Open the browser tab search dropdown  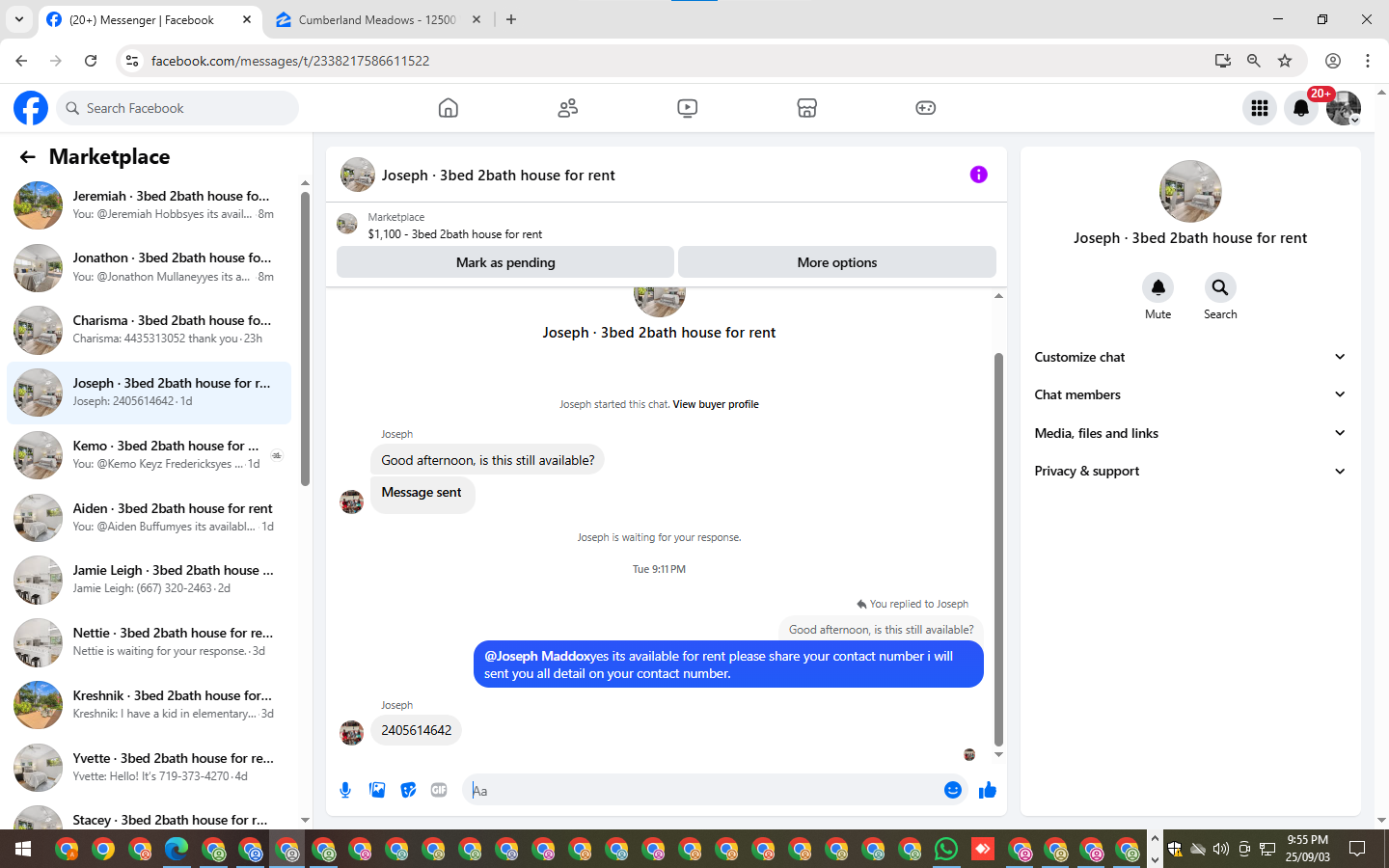pos(19,19)
